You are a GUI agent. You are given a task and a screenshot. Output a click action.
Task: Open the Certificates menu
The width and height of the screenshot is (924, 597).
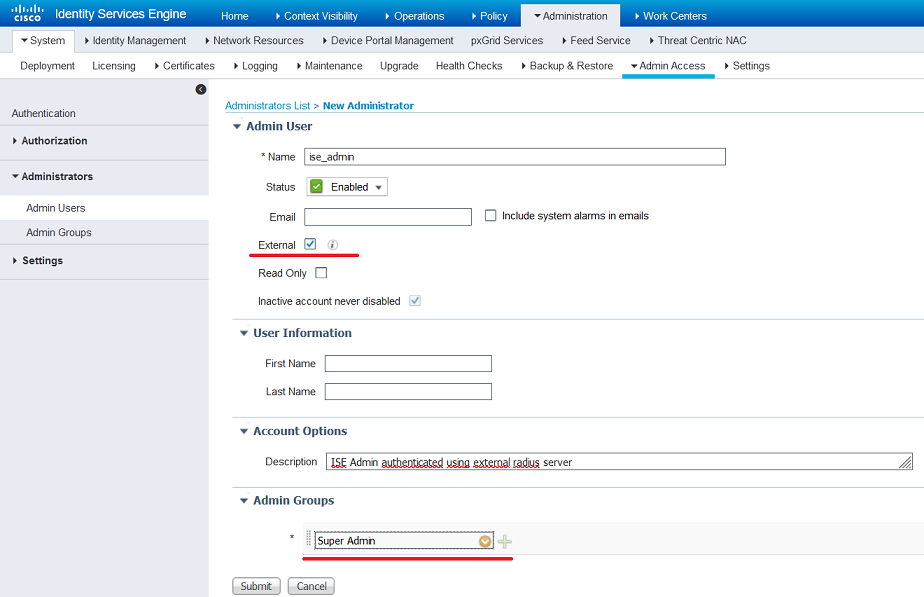click(x=184, y=65)
